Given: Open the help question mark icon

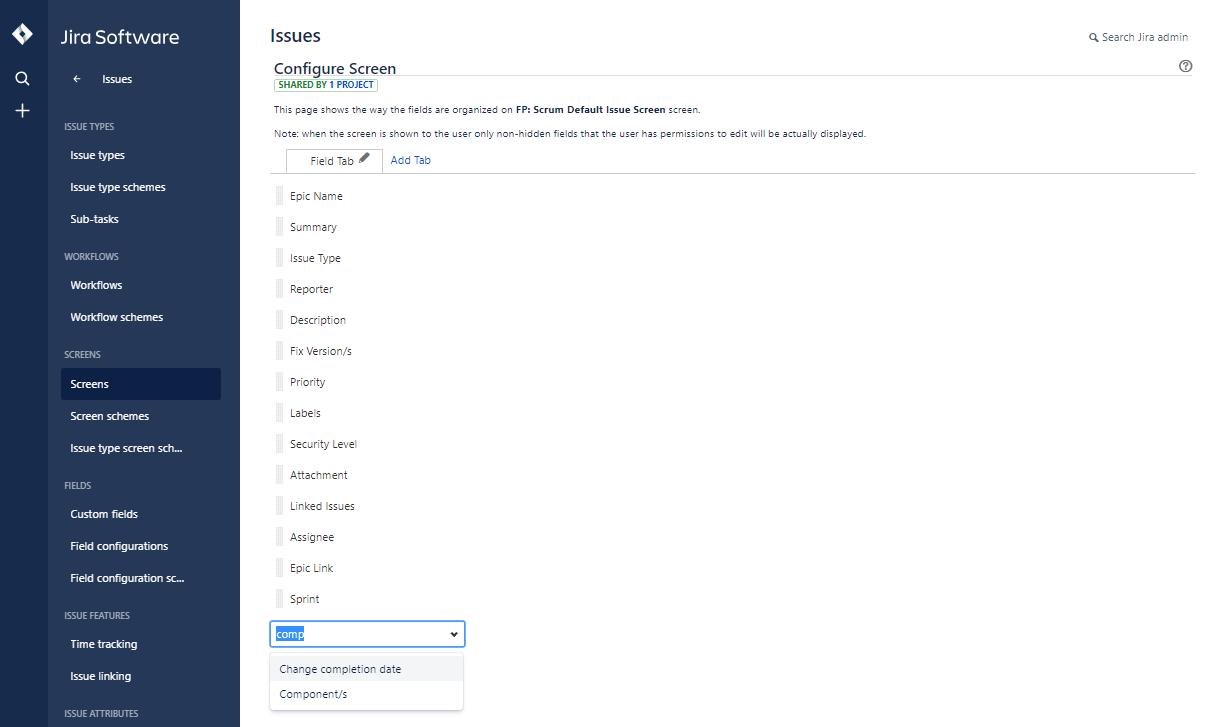Looking at the screenshot, I should [x=1186, y=66].
